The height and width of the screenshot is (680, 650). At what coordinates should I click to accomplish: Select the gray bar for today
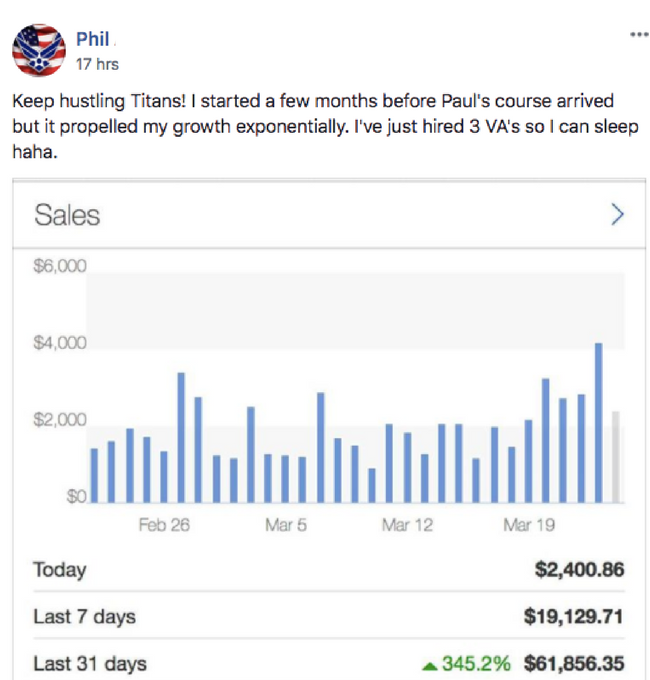click(x=615, y=457)
